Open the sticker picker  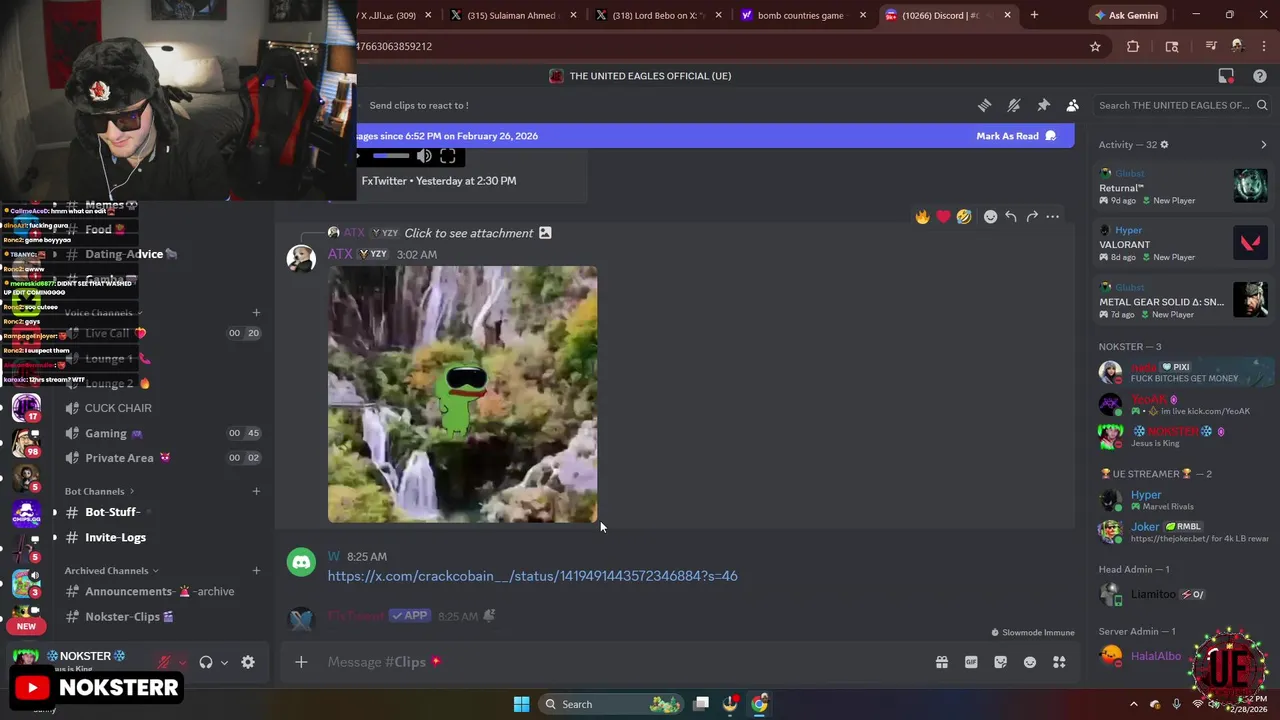tap(1000, 662)
